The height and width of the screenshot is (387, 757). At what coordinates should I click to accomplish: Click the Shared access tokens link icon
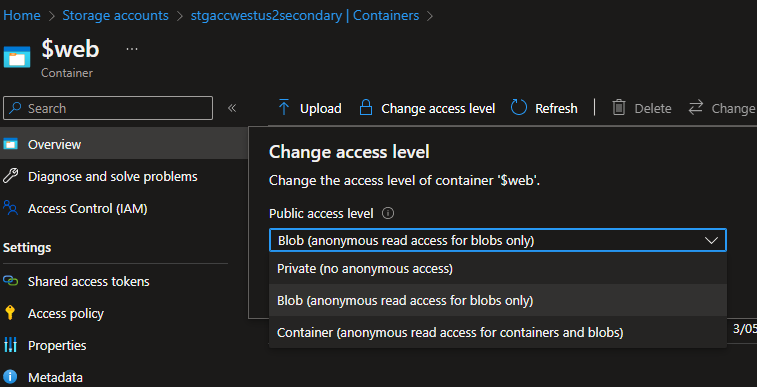click(10, 281)
